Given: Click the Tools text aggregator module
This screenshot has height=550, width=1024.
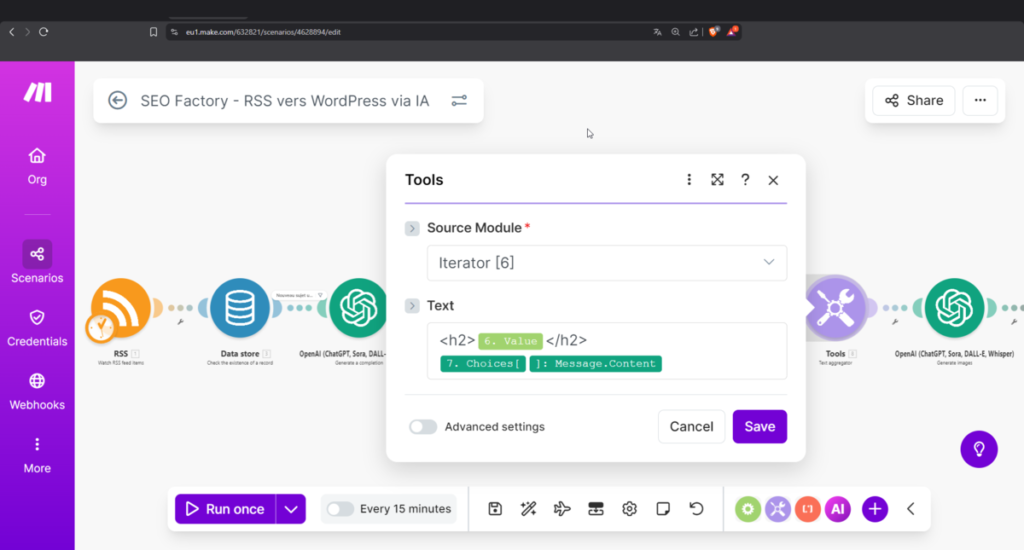Looking at the screenshot, I should pyautogui.click(x=835, y=305).
